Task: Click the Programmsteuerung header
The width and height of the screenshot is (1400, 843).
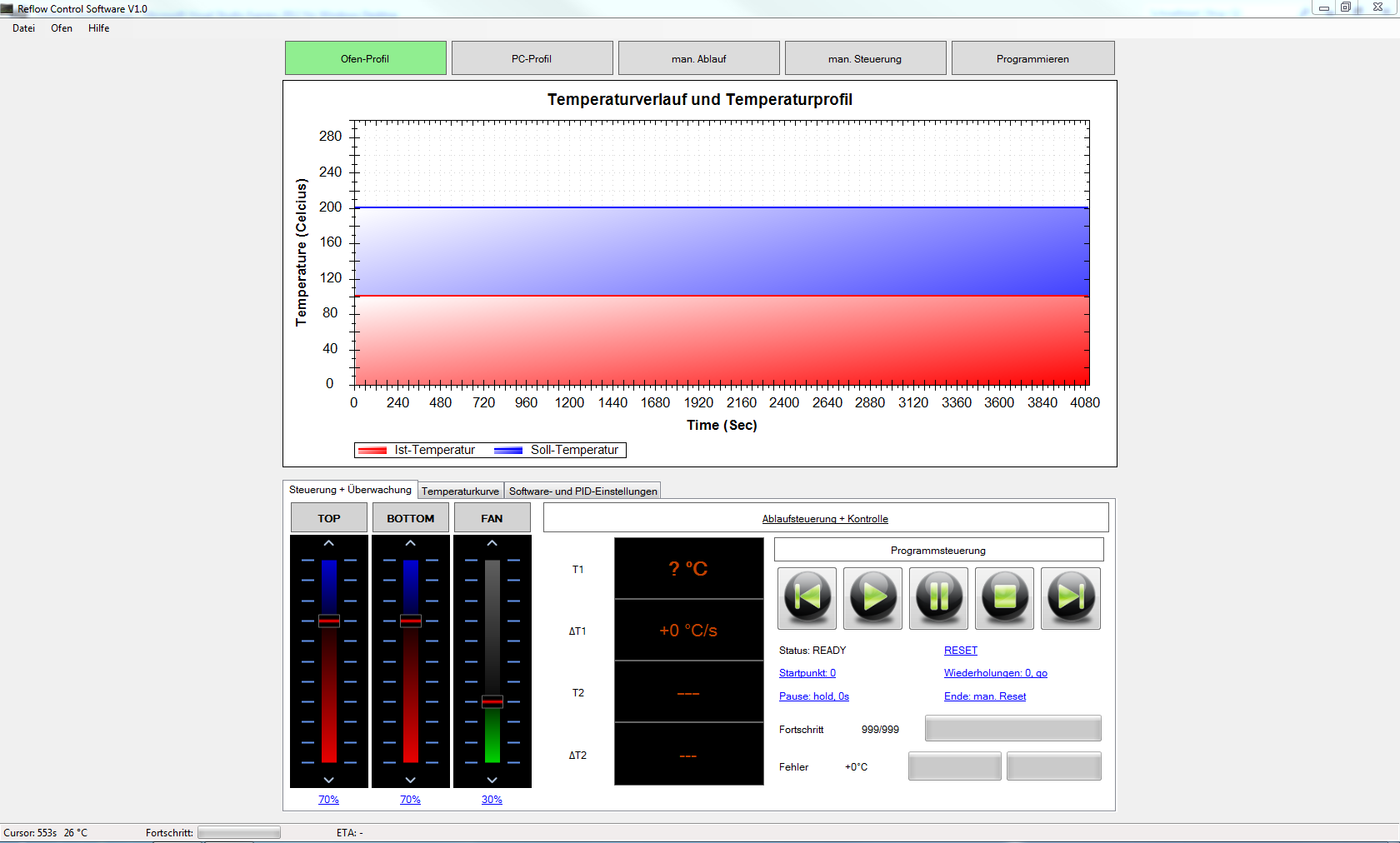Action: pos(938,550)
